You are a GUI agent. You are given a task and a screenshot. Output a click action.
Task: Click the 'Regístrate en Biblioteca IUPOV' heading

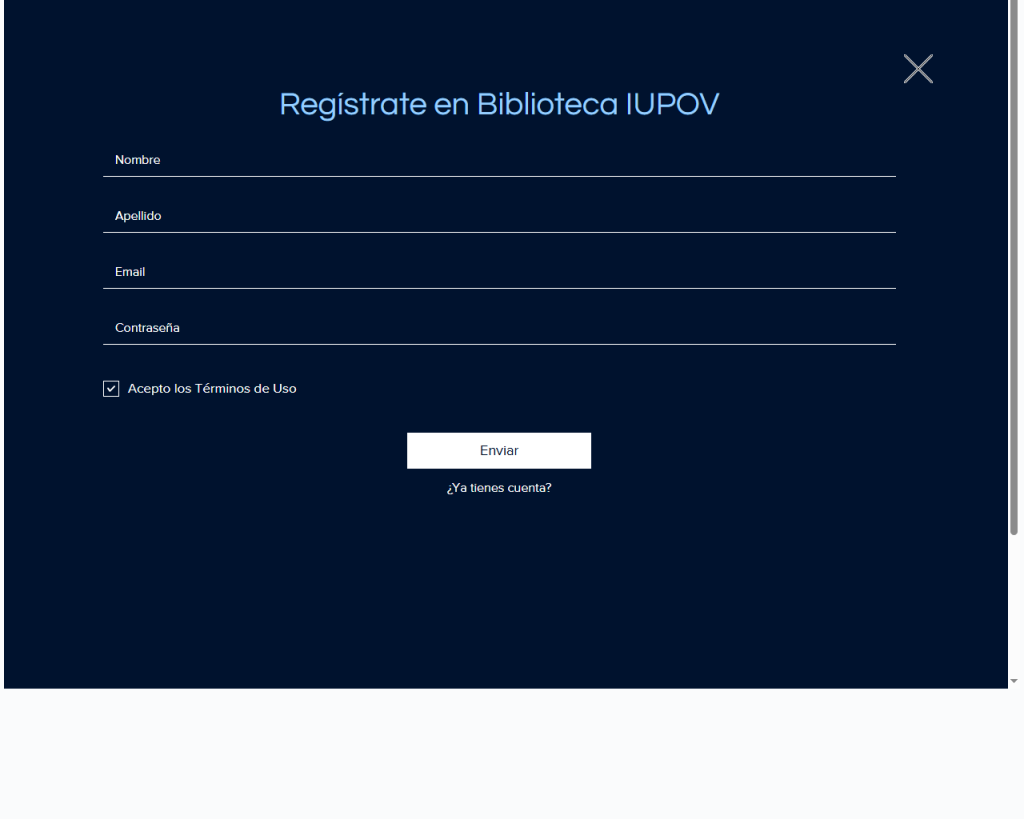tap(499, 104)
